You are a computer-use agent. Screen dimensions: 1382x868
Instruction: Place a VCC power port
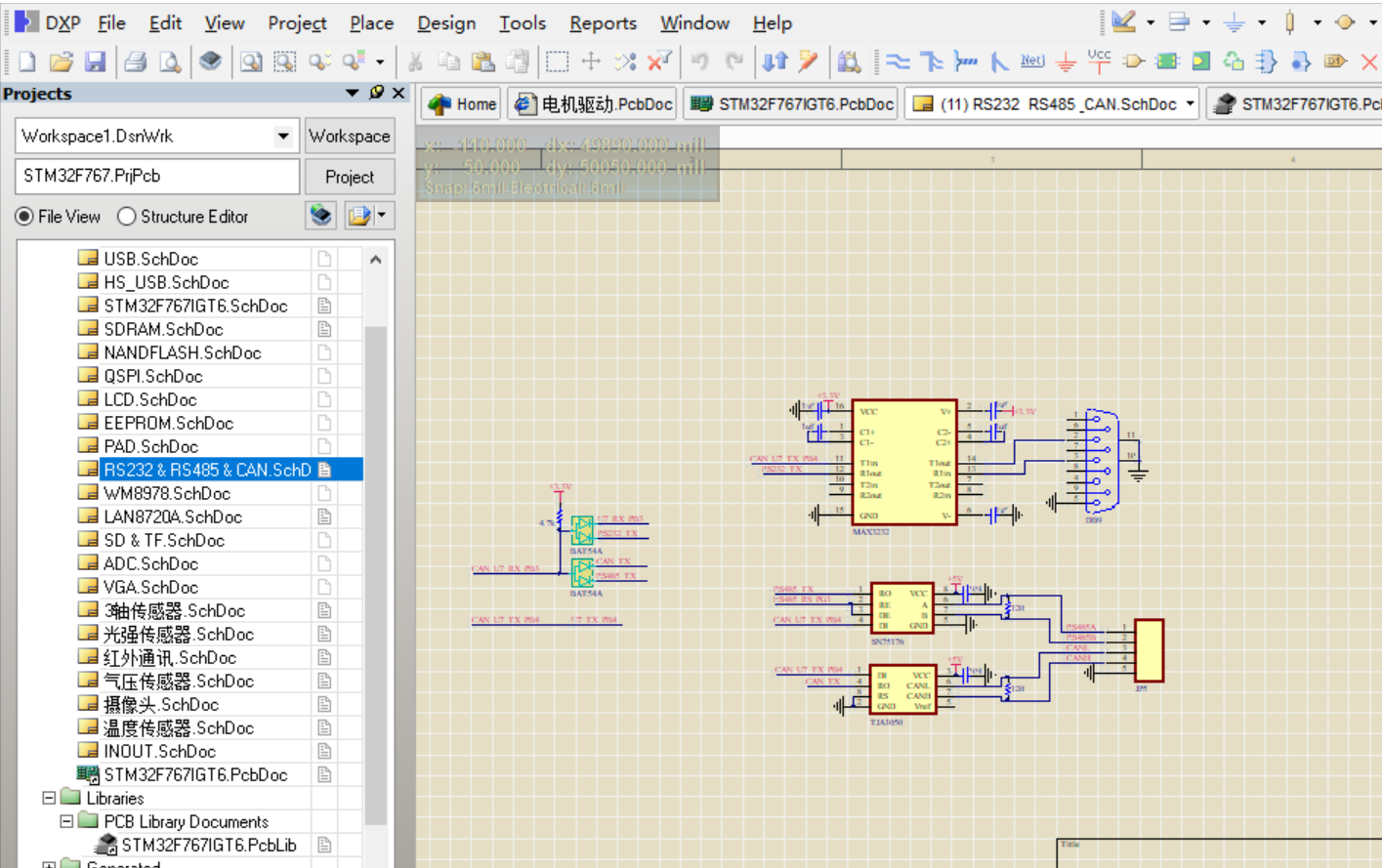pyautogui.click(x=1099, y=61)
